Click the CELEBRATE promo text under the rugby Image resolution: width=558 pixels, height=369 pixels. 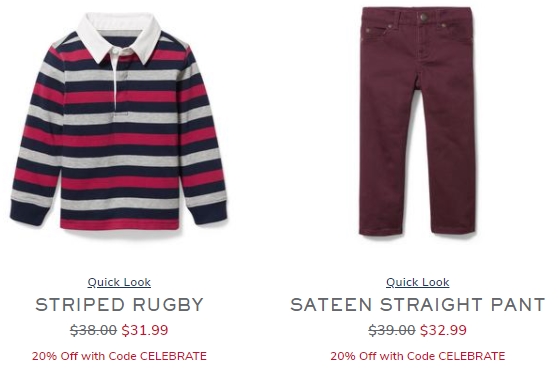(x=119, y=356)
